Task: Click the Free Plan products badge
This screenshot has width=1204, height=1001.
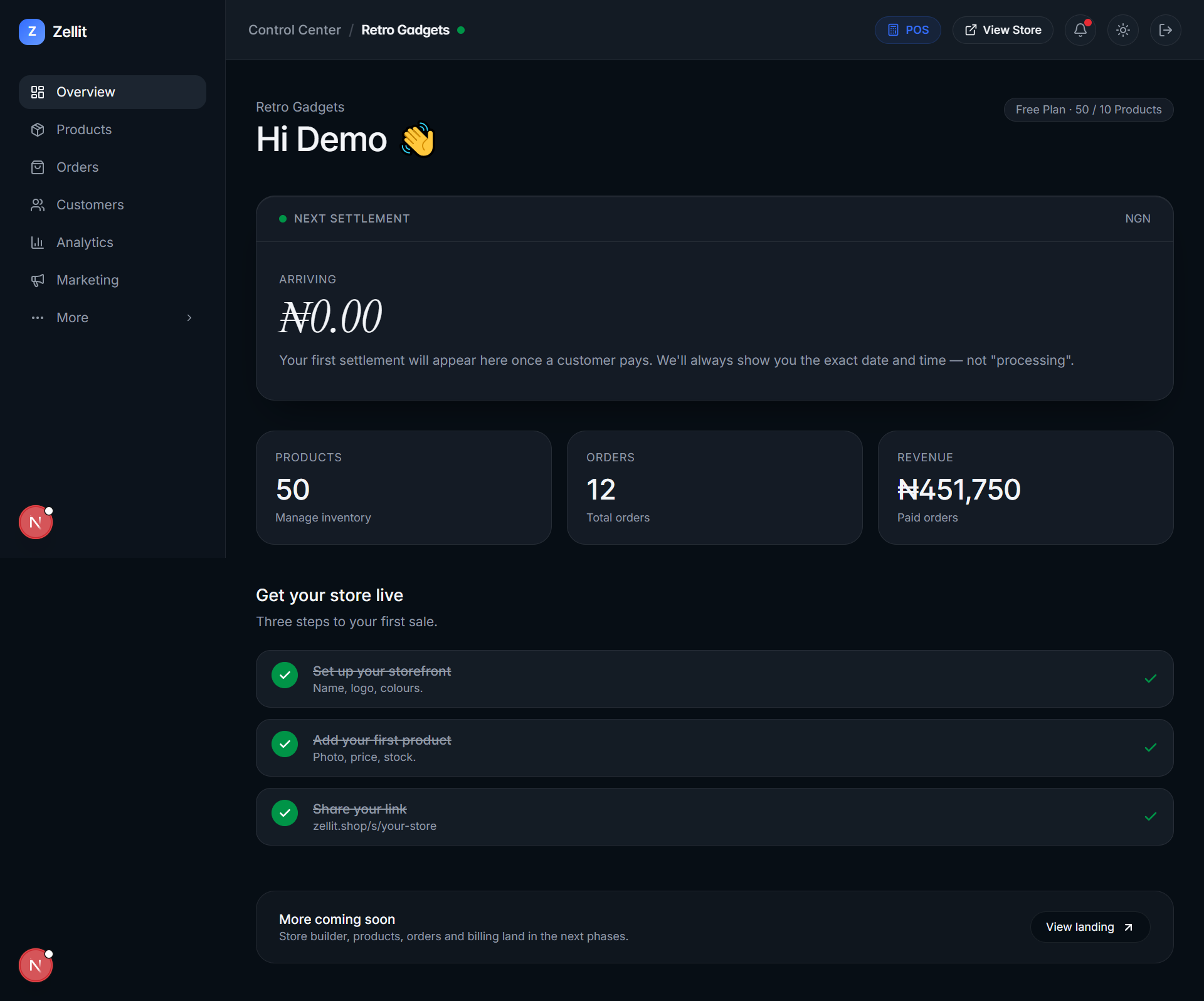Action: [x=1088, y=110]
